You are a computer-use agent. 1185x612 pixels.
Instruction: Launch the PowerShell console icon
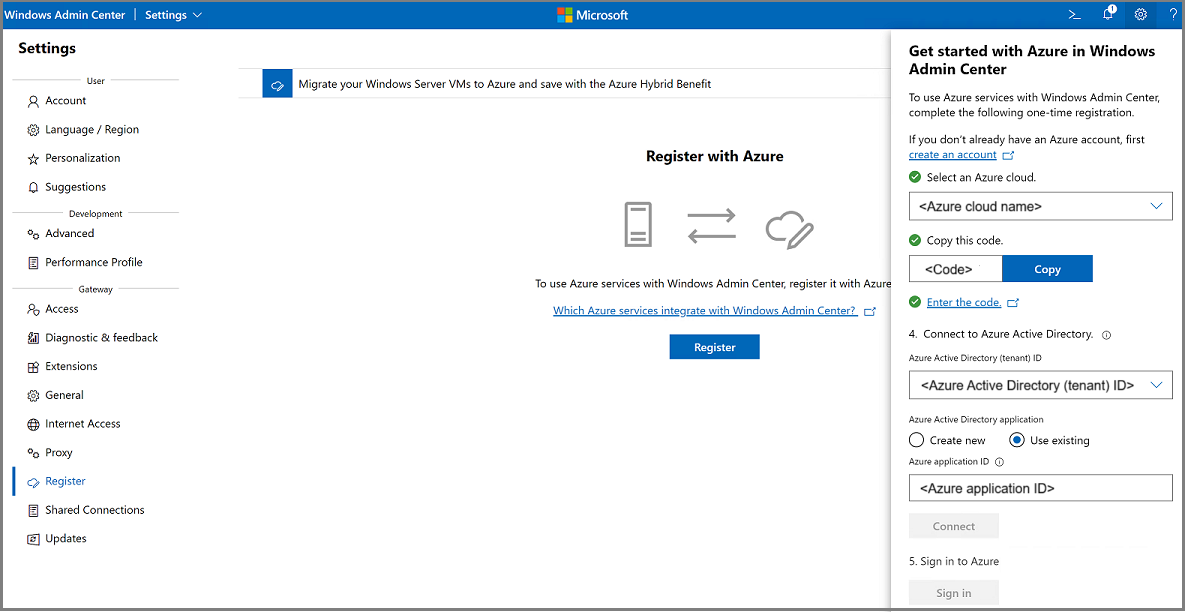[x=1074, y=14]
